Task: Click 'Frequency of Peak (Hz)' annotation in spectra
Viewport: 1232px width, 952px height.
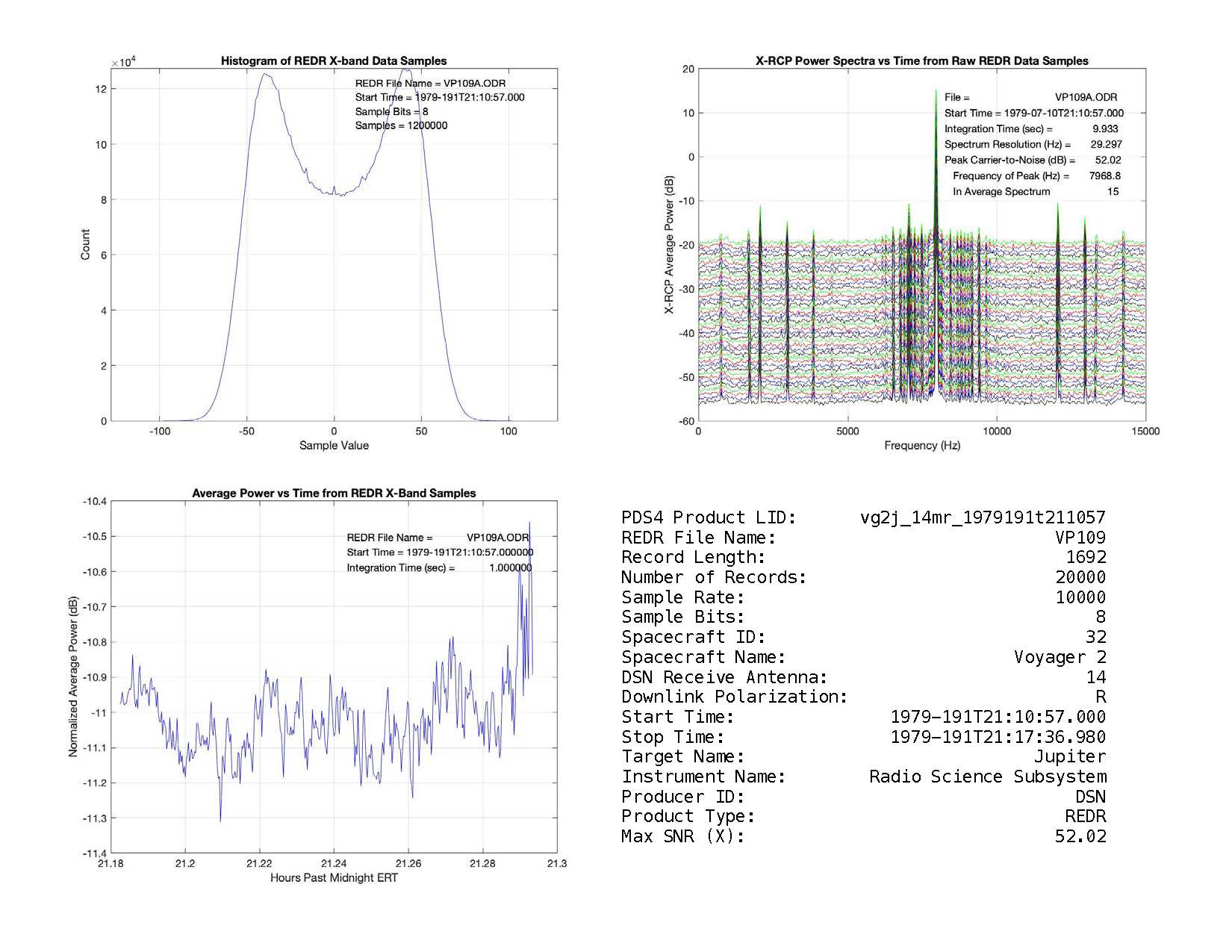Action: (x=1011, y=176)
